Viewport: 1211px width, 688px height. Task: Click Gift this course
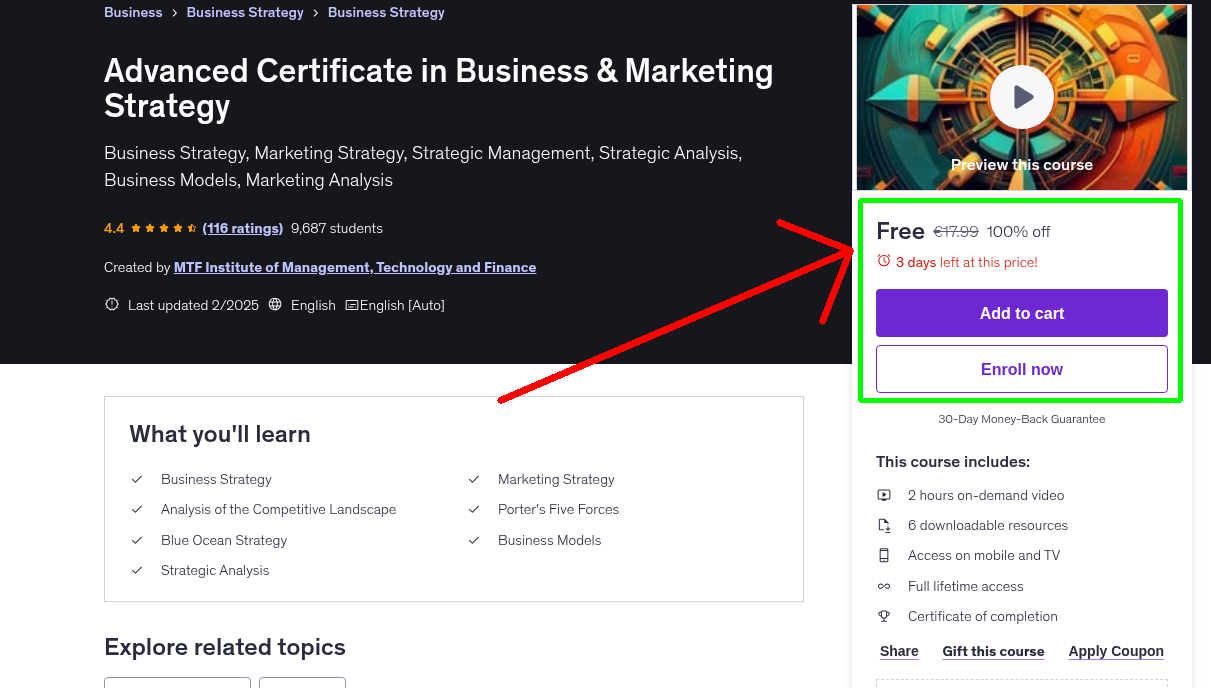point(993,651)
